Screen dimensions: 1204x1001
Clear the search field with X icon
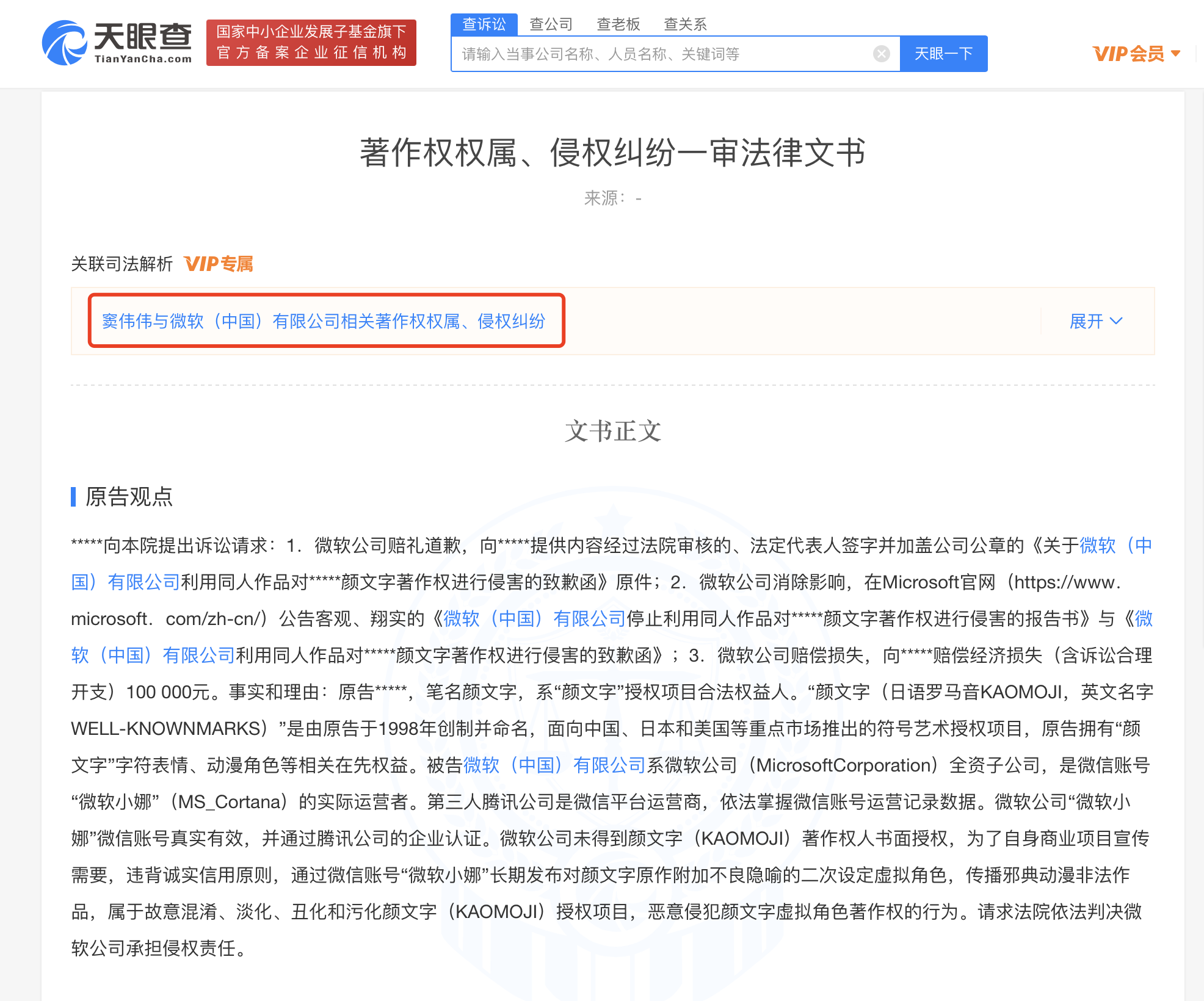coord(881,54)
